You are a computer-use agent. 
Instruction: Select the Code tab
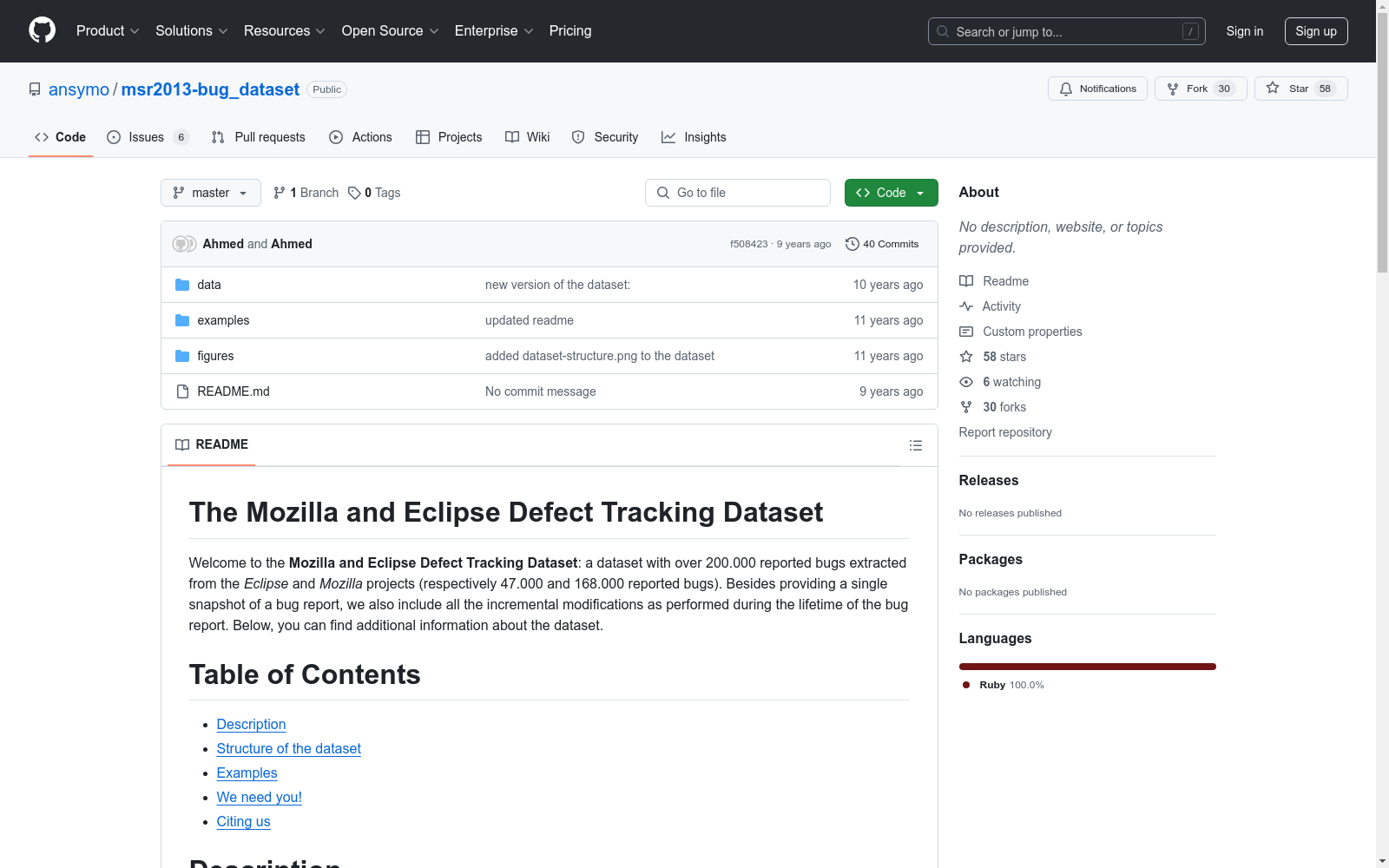pyautogui.click(x=61, y=137)
